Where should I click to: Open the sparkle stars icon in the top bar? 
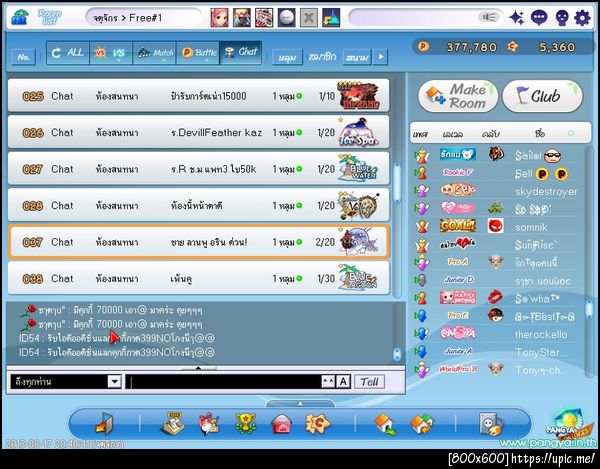tap(517, 18)
